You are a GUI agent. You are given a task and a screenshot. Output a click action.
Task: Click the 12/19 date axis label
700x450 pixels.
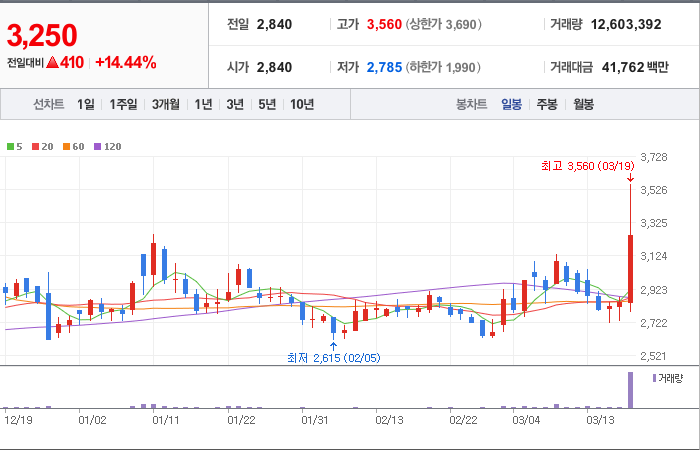(x=18, y=421)
